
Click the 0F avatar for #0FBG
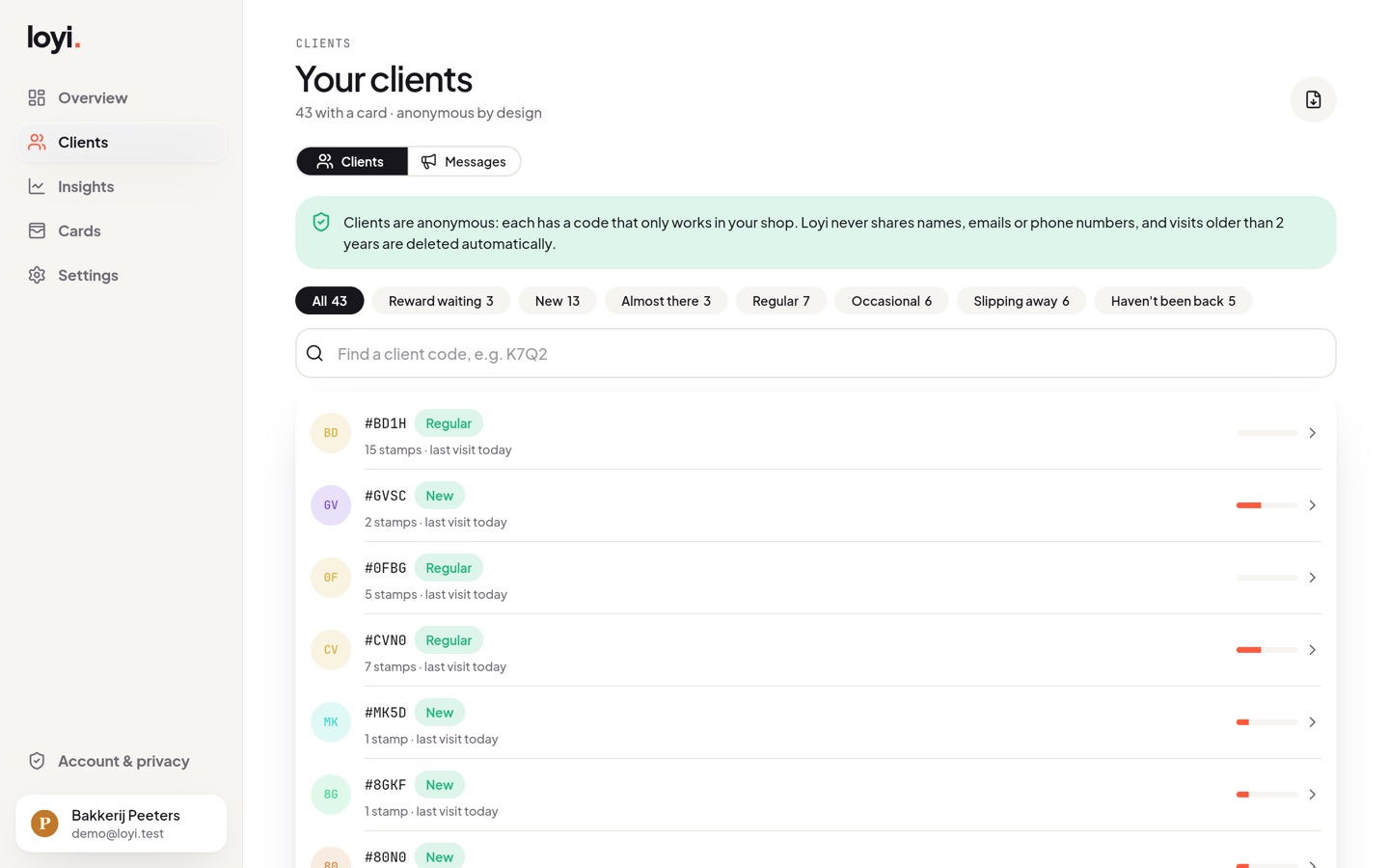(x=331, y=578)
